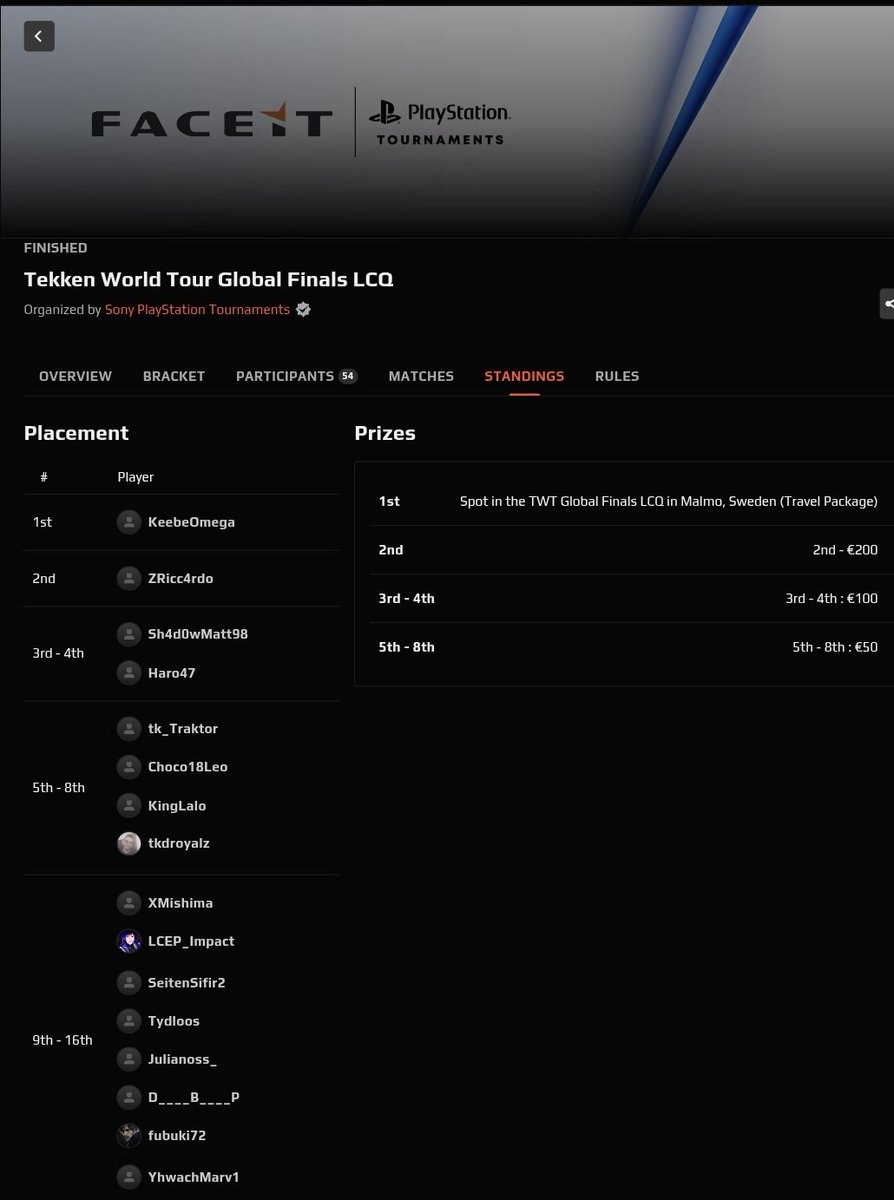Screen dimensions: 894x1200
Task: Click the tournament title Tekken World Tour Global Finals LCQ
Action: (x=208, y=279)
